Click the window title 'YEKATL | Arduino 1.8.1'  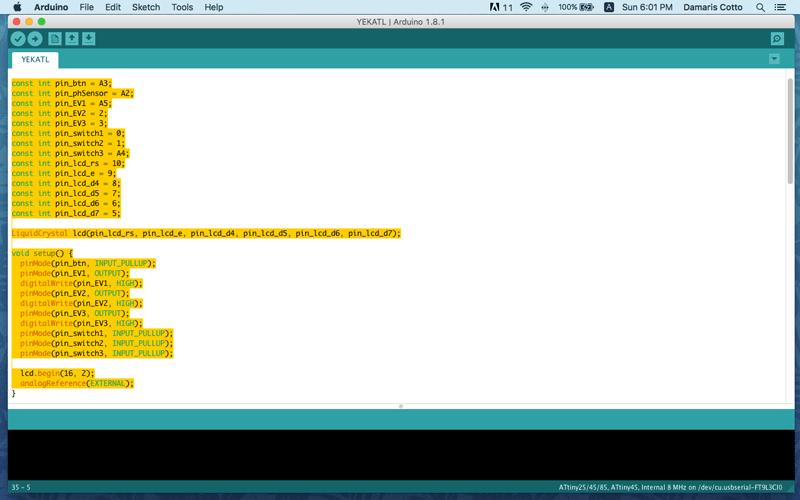(x=401, y=22)
